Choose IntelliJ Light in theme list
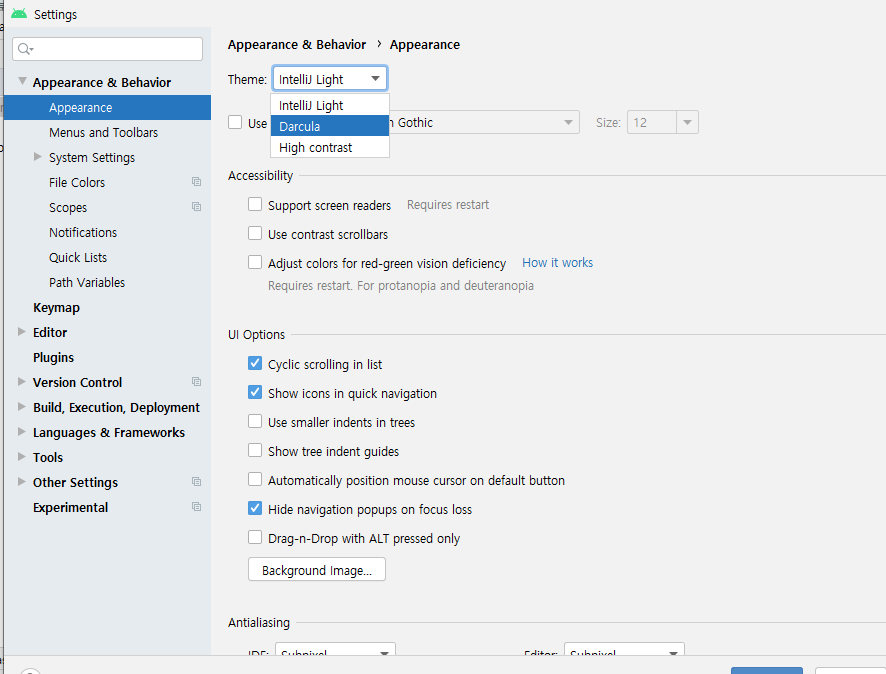Image resolution: width=886 pixels, height=674 pixels. pos(330,105)
